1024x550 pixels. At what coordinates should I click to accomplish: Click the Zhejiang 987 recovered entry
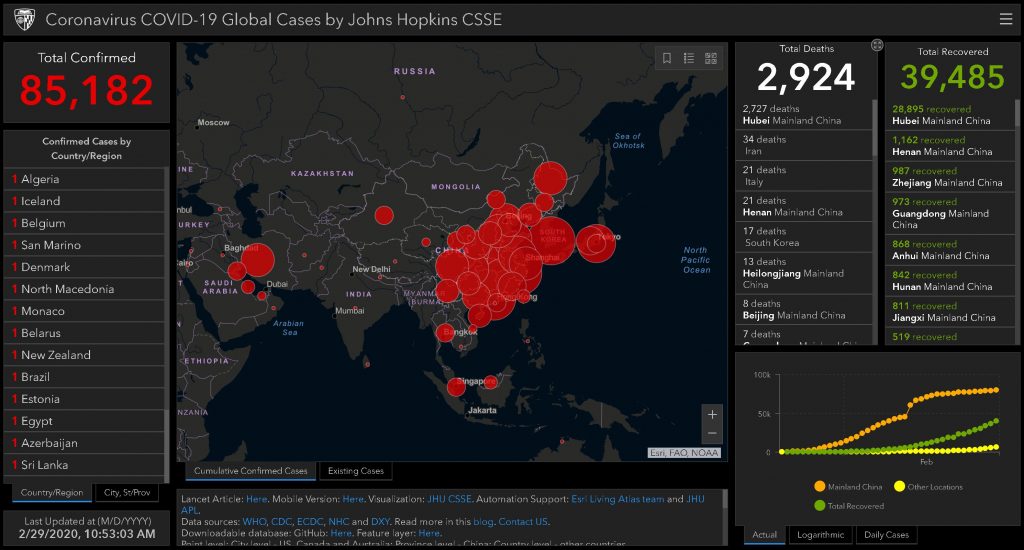950,177
